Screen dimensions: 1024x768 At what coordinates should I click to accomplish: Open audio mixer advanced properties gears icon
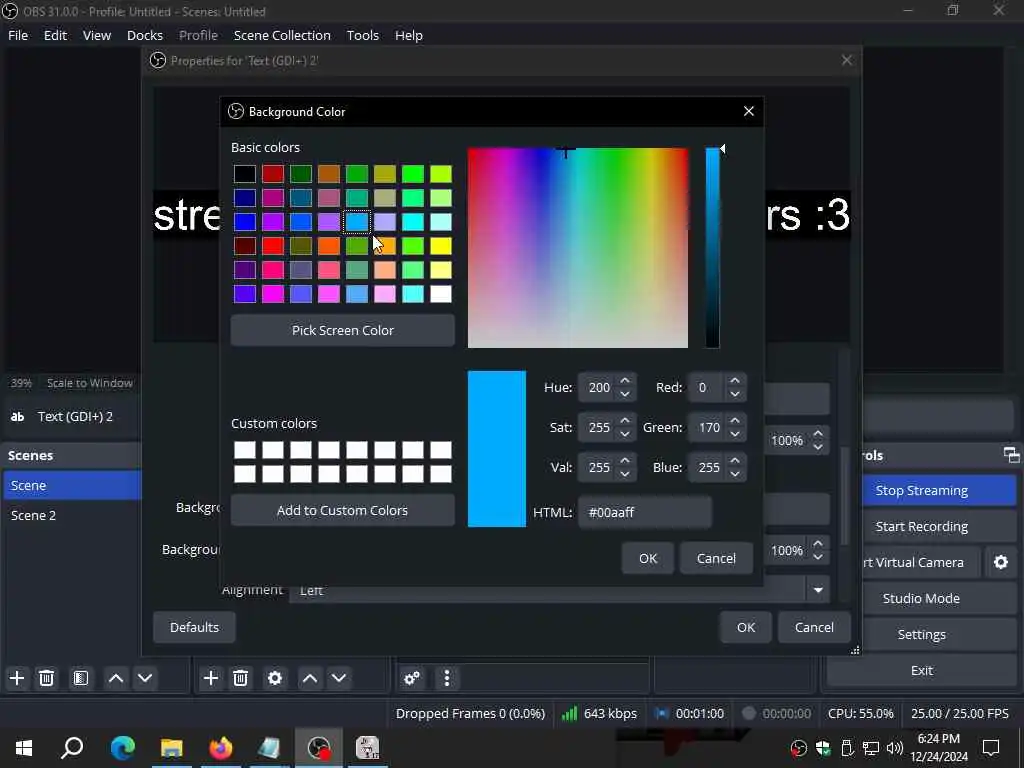click(412, 678)
